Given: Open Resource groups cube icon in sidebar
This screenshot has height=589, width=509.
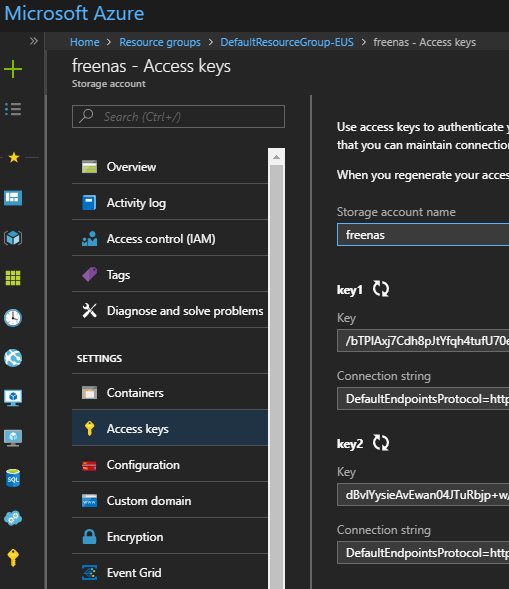Looking at the screenshot, I should 13,238.
